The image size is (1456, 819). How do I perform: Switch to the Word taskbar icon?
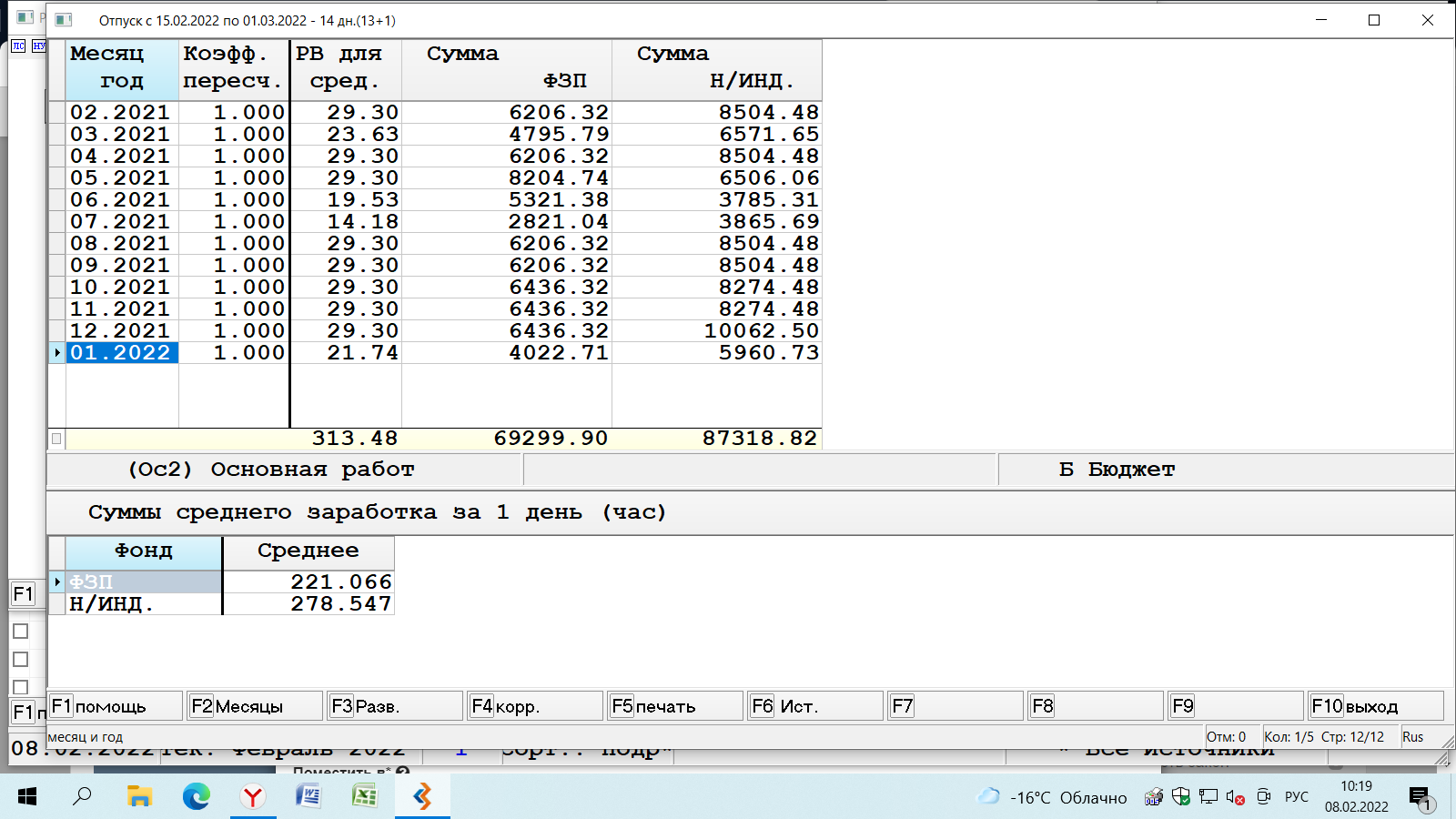308,797
